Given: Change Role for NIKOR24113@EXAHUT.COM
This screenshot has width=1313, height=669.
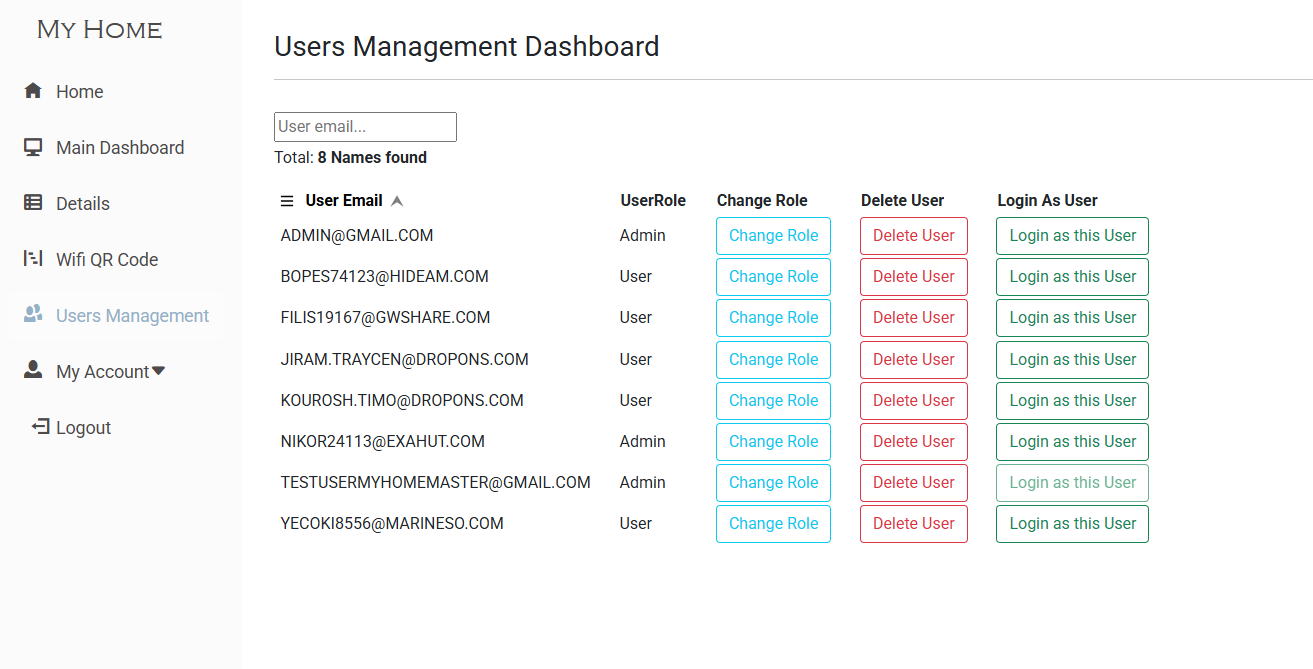Looking at the screenshot, I should pyautogui.click(x=773, y=442).
